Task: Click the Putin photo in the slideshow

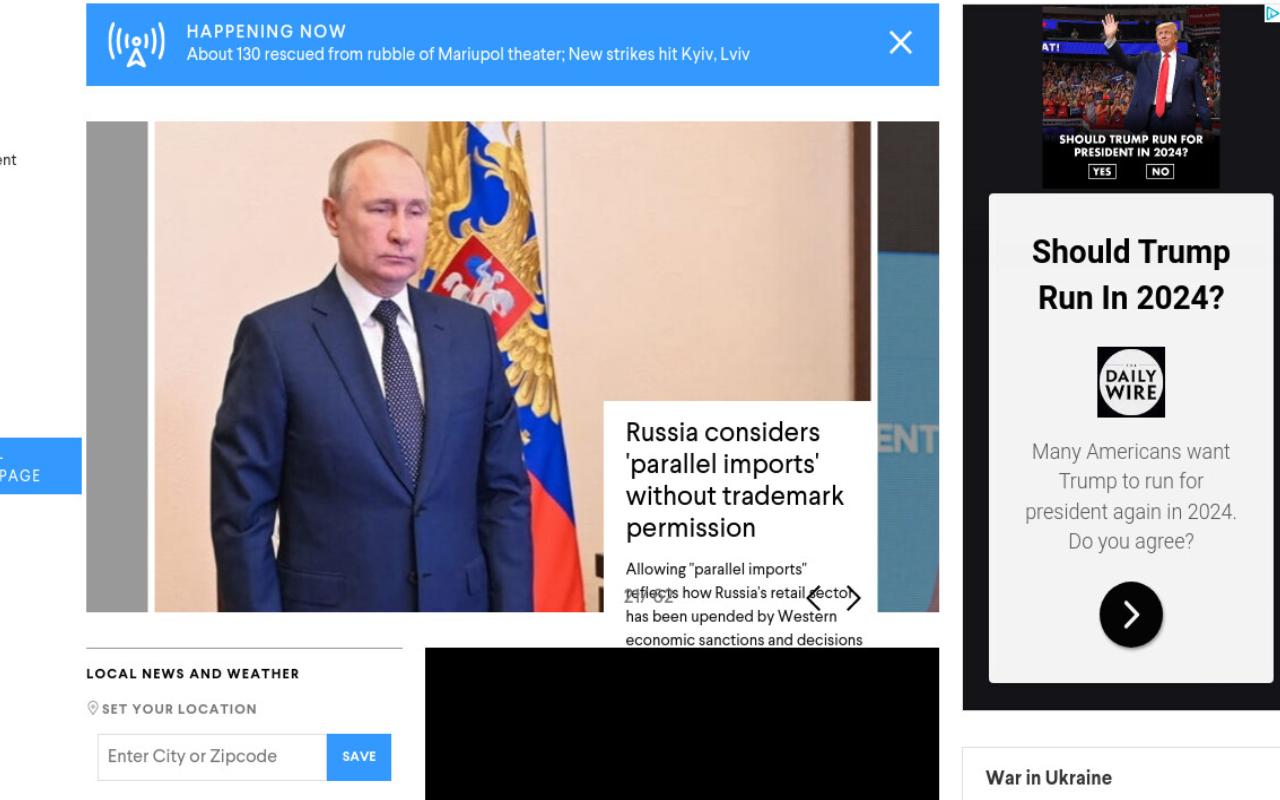Action: tap(378, 366)
